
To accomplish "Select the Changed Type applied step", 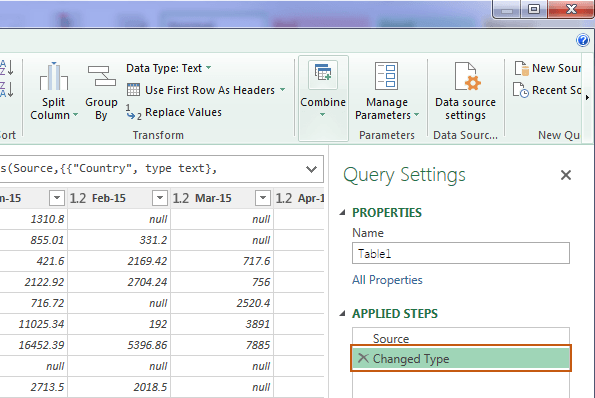I will 461,358.
